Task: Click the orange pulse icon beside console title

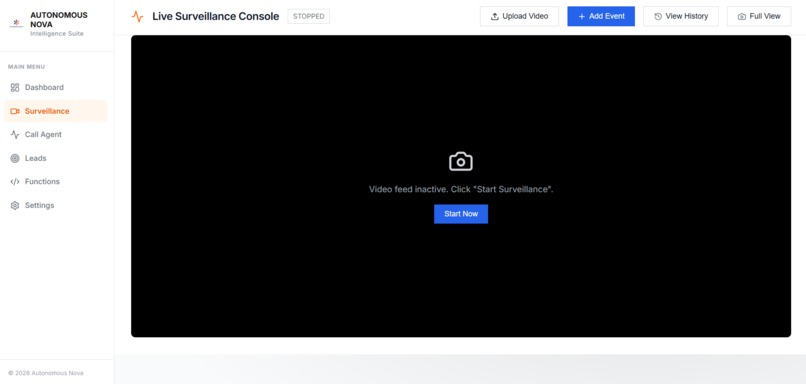Action: pos(137,16)
